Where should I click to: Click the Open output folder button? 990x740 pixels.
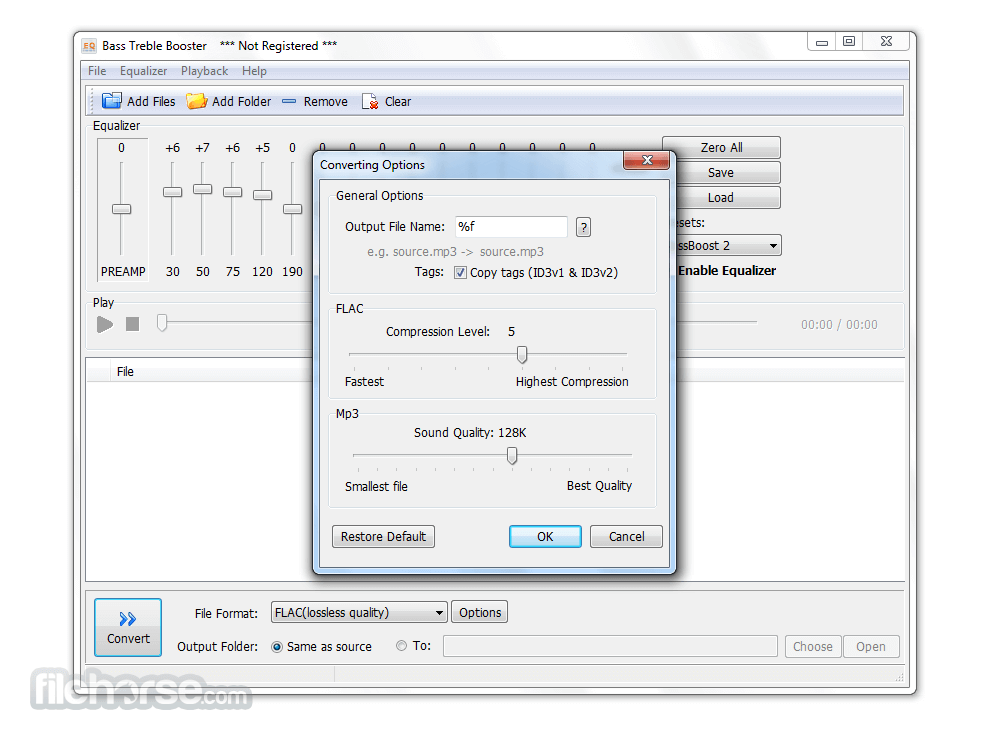(871, 647)
